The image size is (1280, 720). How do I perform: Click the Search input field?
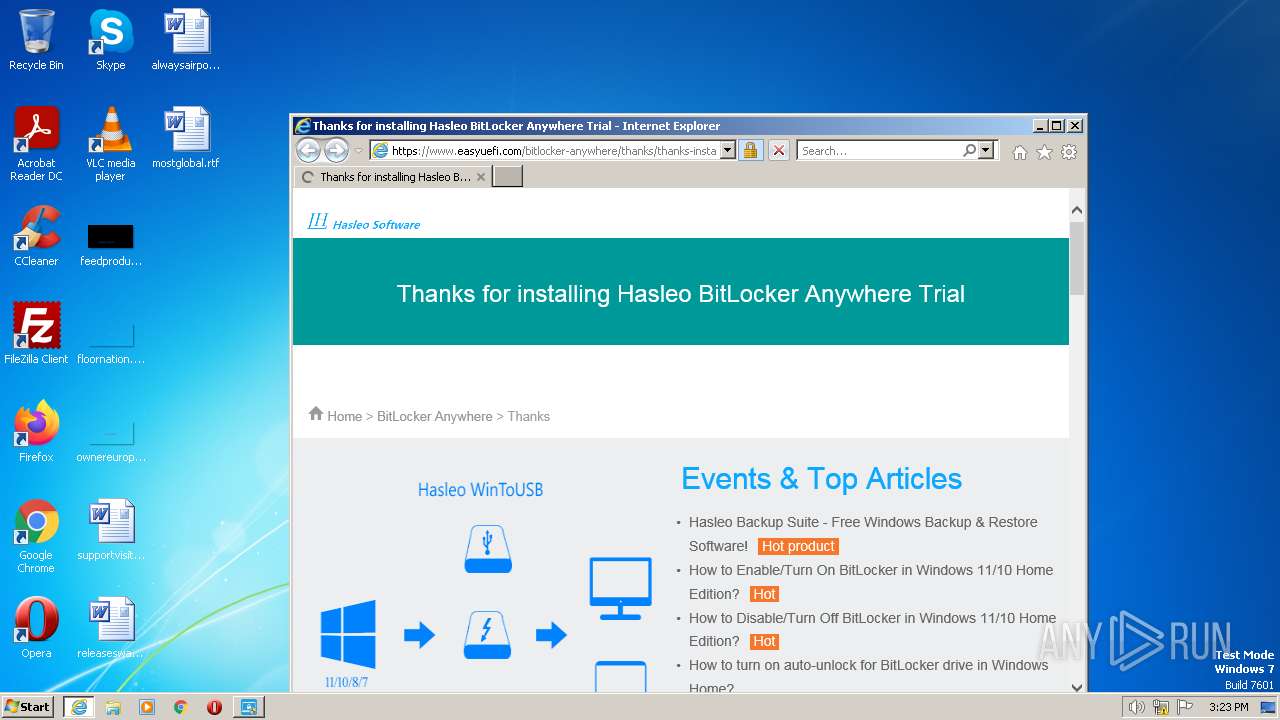pyautogui.click(x=879, y=151)
